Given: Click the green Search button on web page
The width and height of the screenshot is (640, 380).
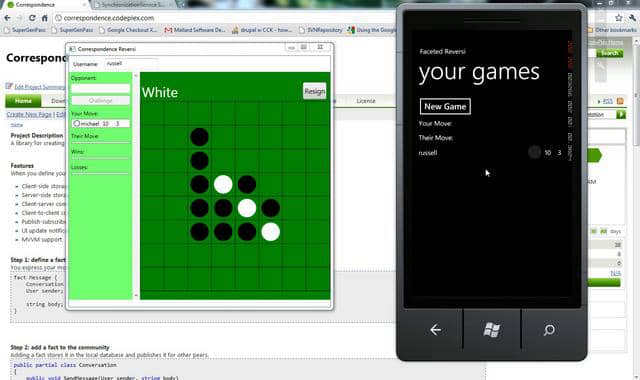Looking at the screenshot, I should tap(609, 53).
